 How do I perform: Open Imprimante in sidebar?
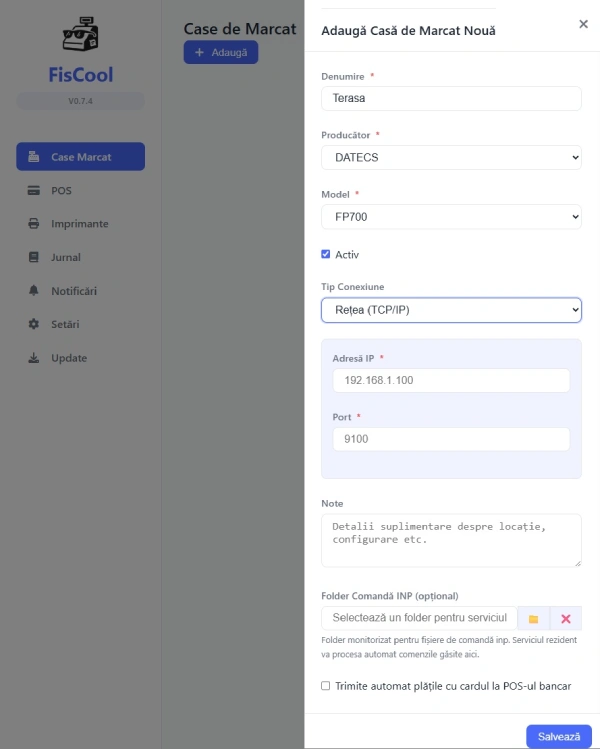point(80,224)
